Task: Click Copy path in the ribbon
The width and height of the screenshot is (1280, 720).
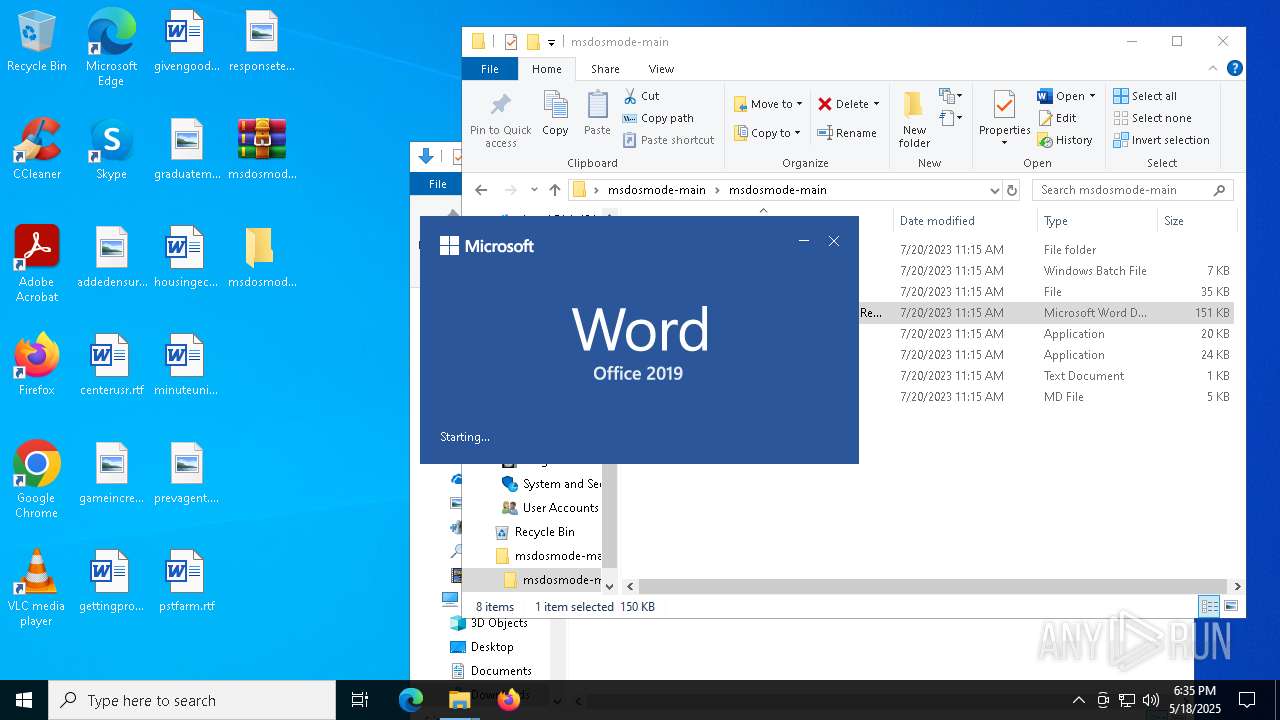Action: click(x=658, y=118)
